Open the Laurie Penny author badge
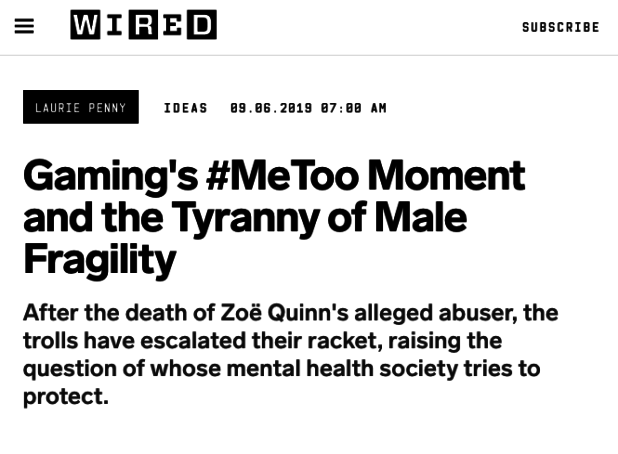This screenshot has height=454, width=618. pyautogui.click(x=81, y=108)
